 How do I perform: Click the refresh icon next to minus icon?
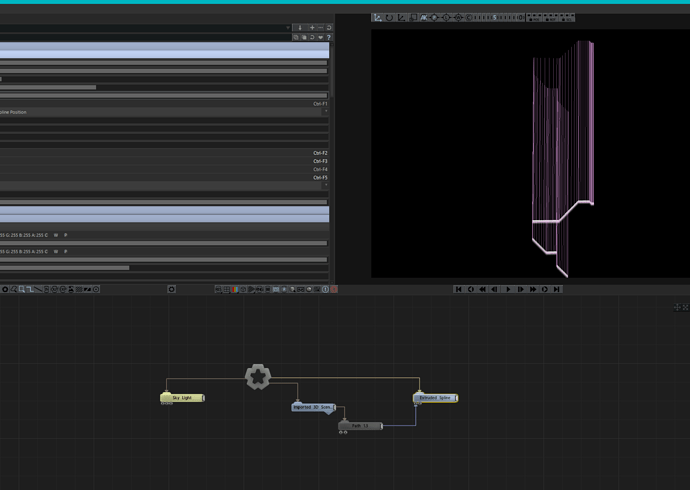click(328, 27)
